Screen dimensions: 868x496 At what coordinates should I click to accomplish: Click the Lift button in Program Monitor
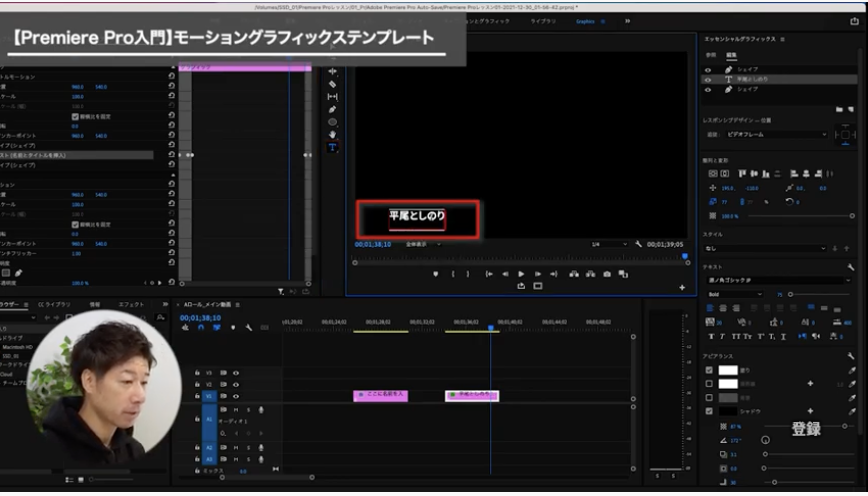pos(574,274)
